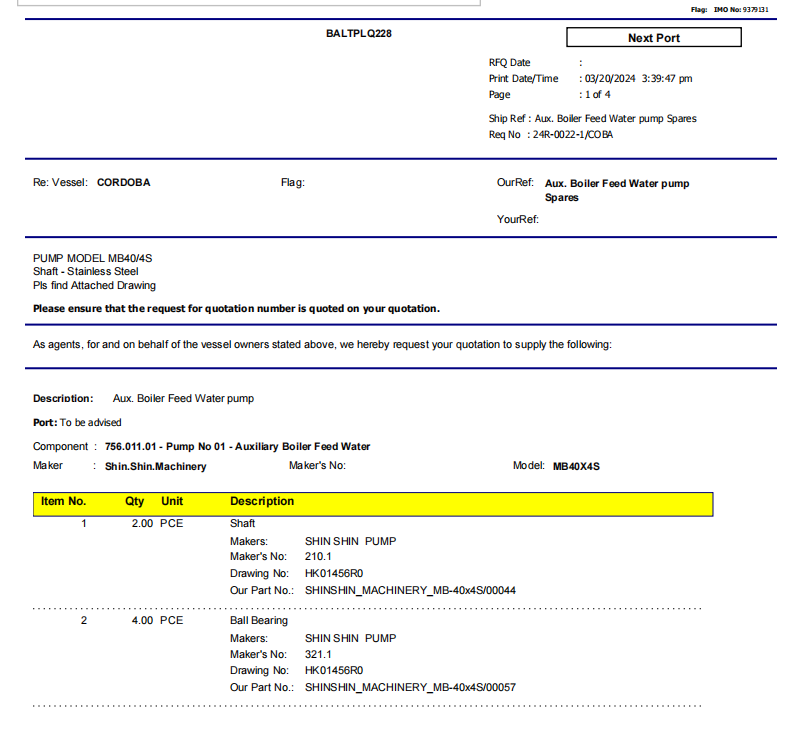Click the vessel name CORDOBA

[x=123, y=183]
